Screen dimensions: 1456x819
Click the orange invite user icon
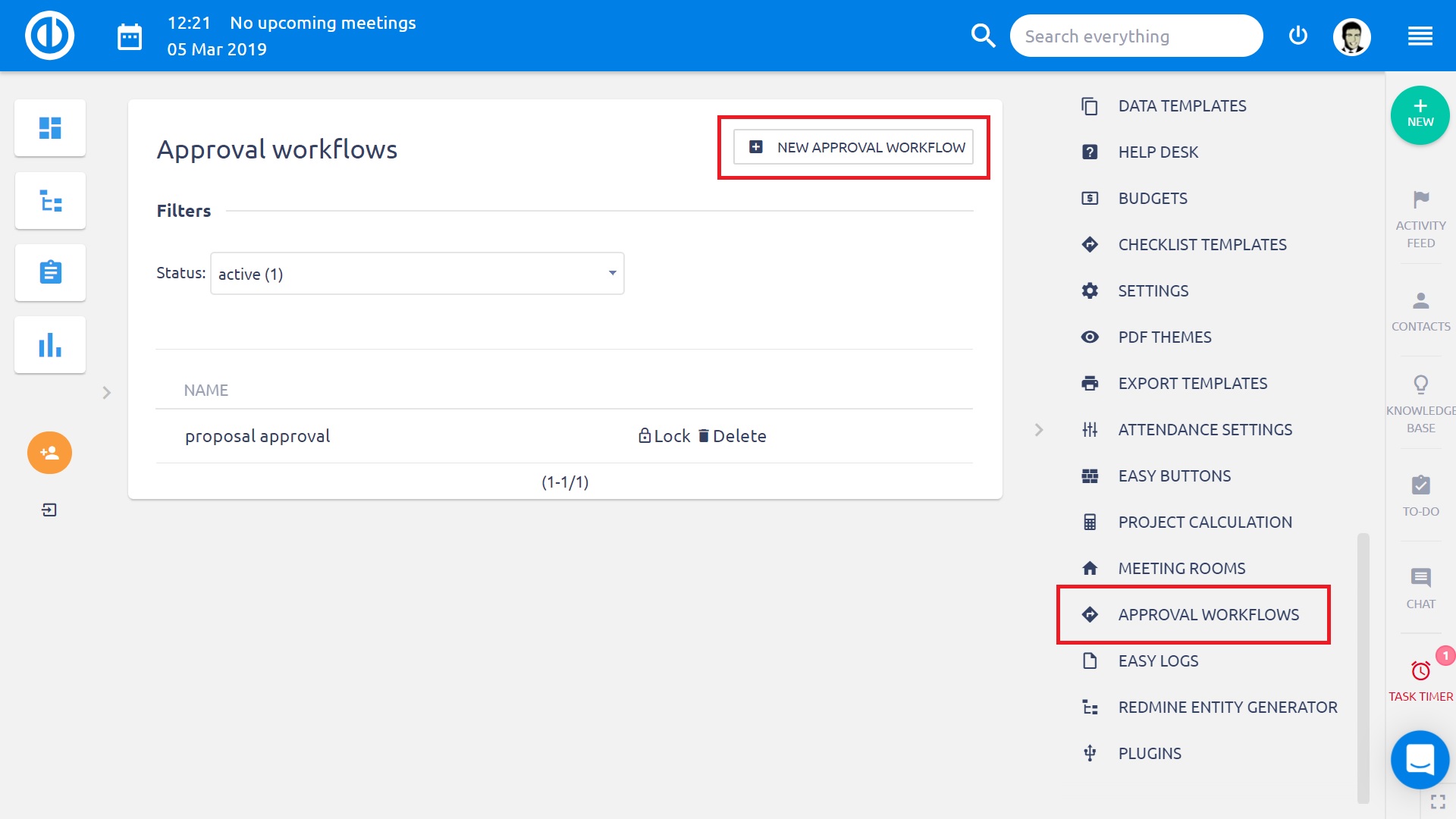(49, 453)
